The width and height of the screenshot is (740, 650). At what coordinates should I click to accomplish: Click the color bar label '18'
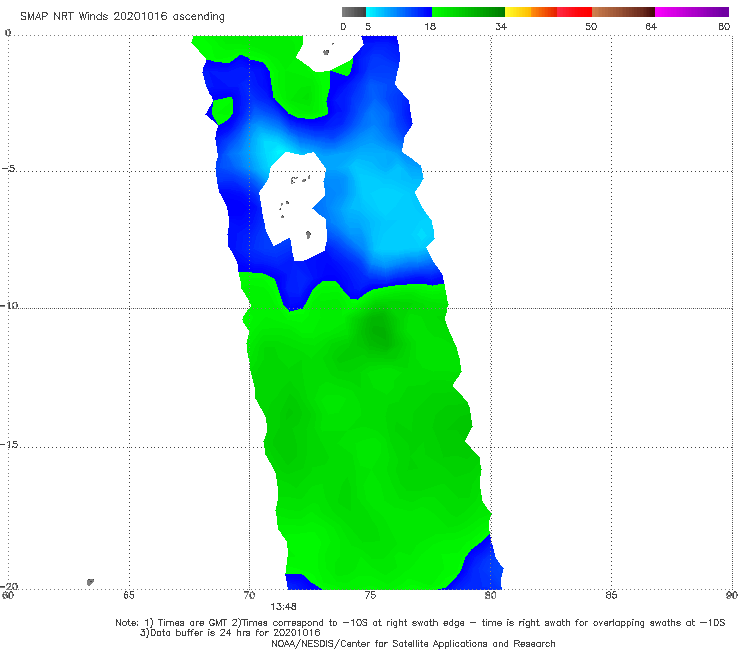pyautogui.click(x=430, y=26)
